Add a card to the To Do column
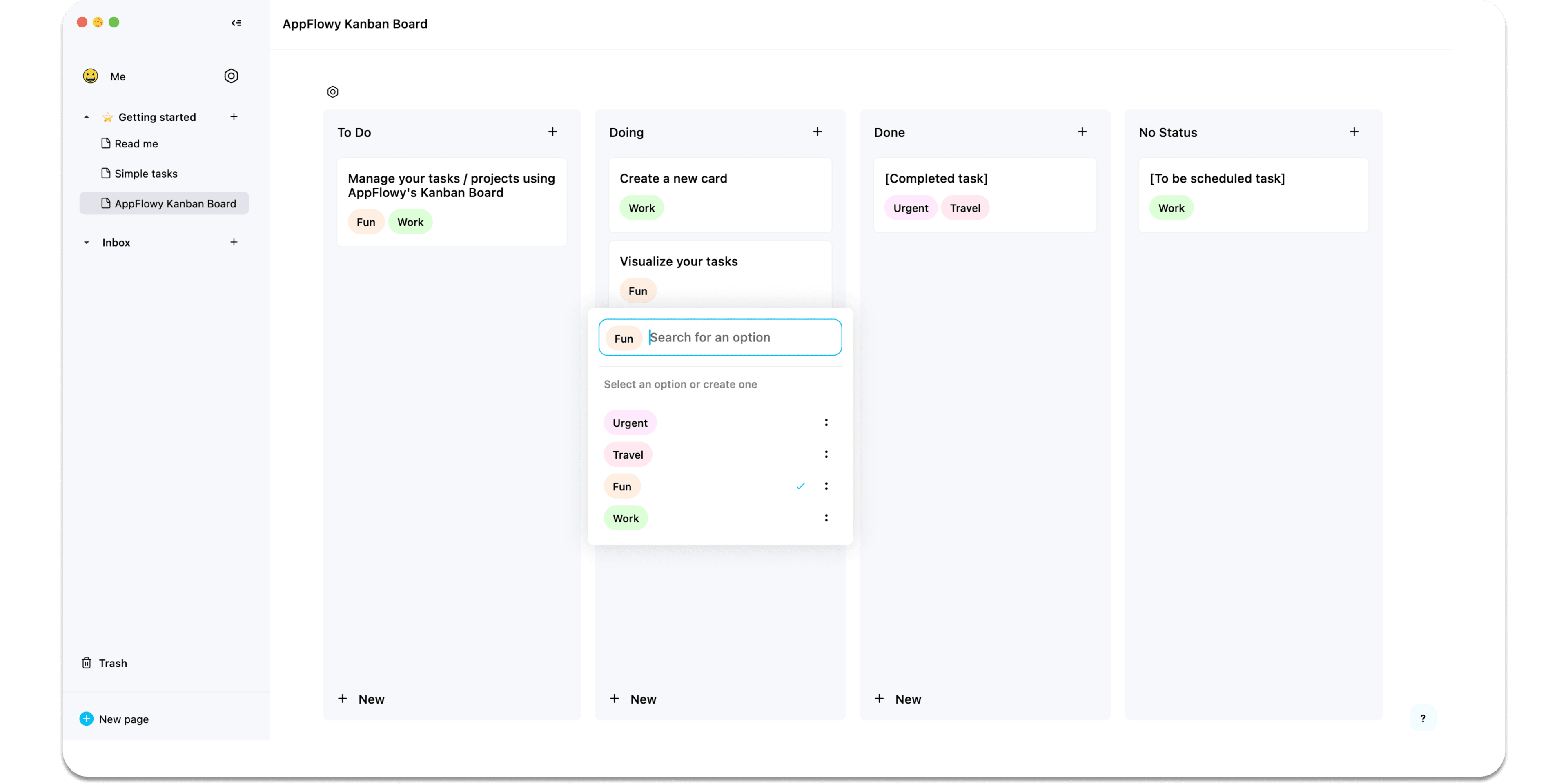This screenshot has width=1568, height=784. tap(553, 131)
